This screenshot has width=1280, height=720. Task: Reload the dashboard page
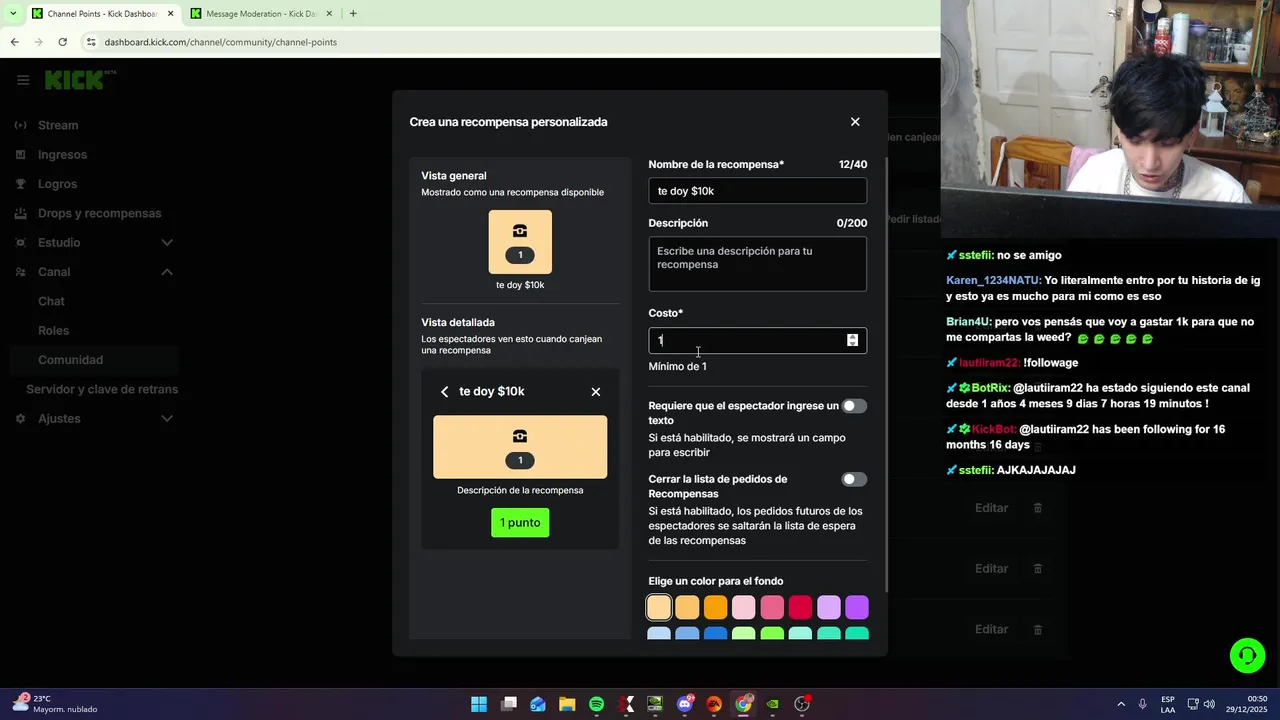tap(62, 42)
